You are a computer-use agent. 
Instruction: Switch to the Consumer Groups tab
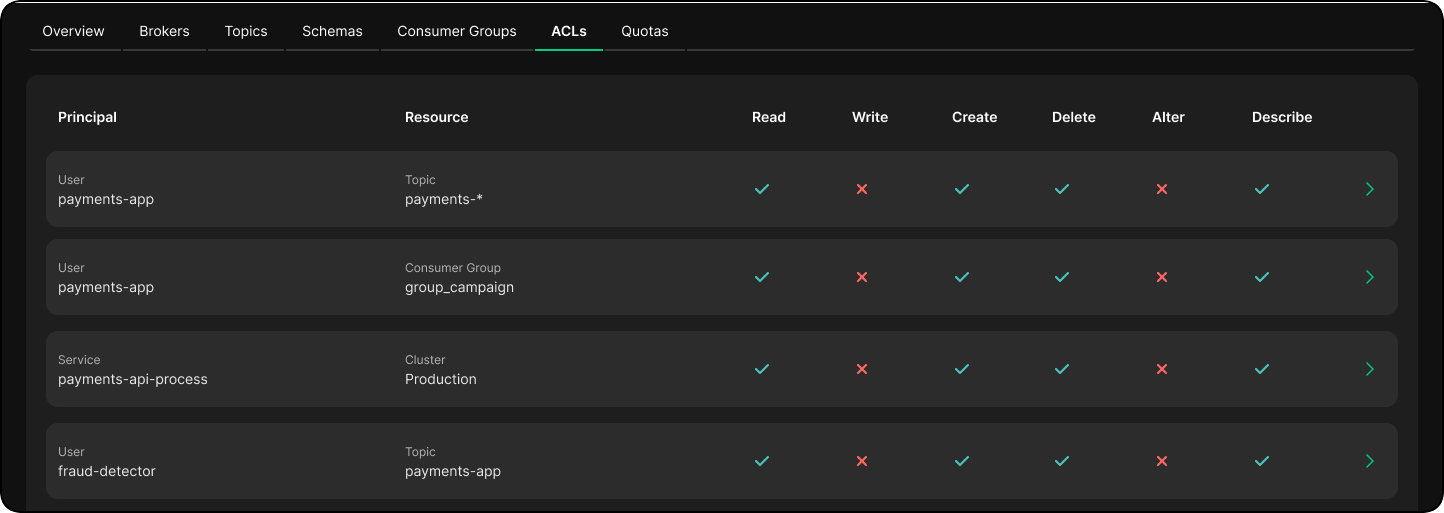[457, 31]
